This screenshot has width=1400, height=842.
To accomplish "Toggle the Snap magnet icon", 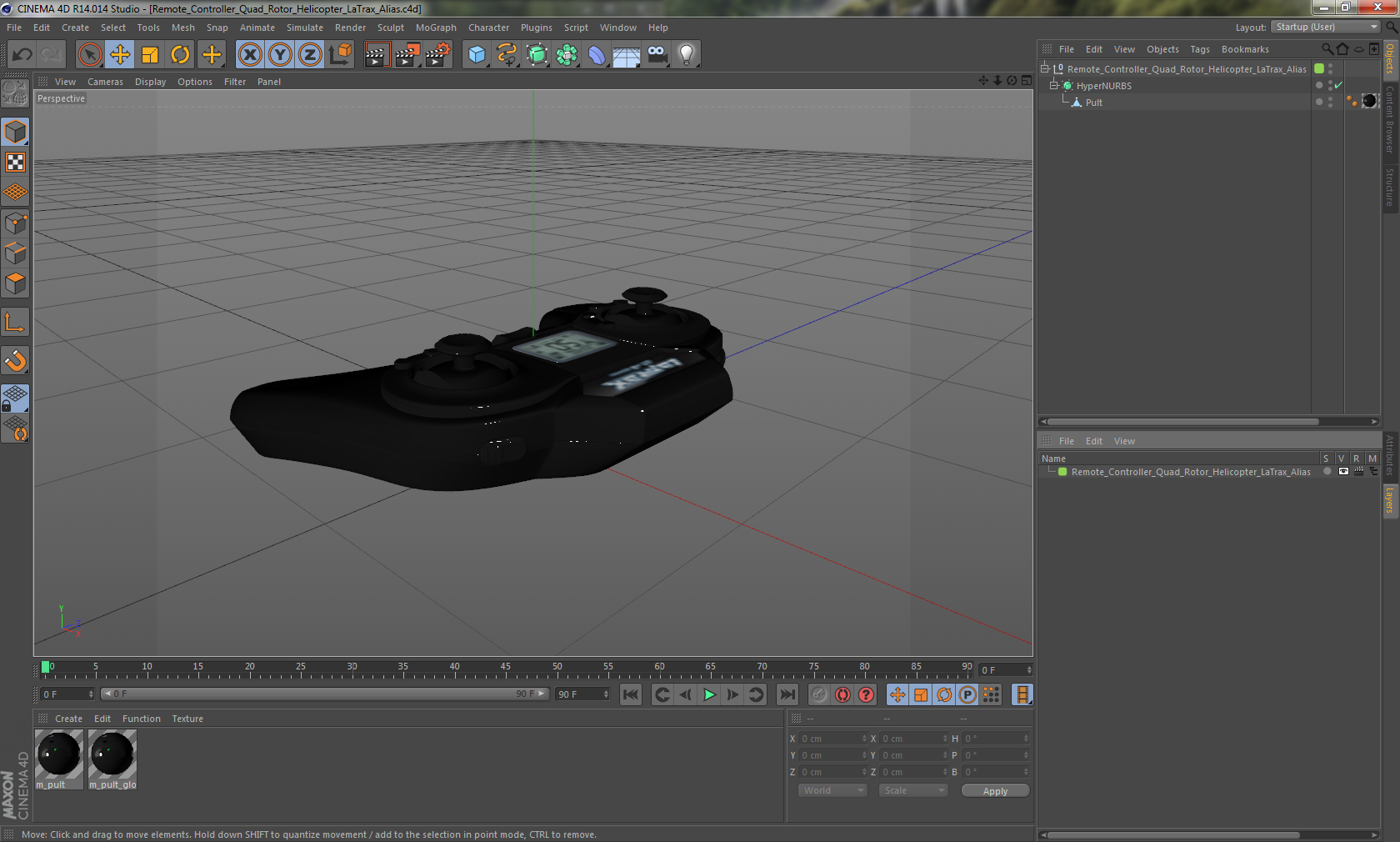I will coord(15,361).
